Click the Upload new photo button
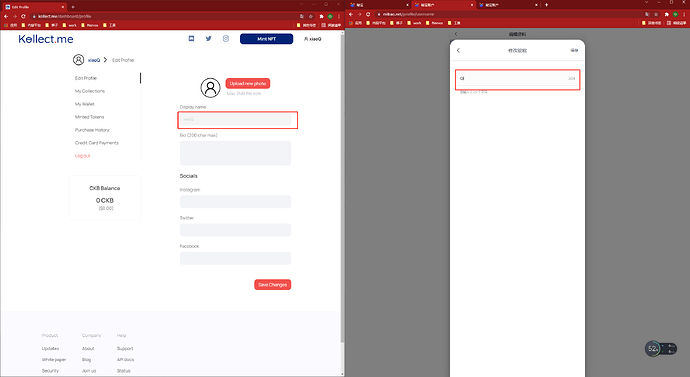The width and height of the screenshot is (690, 377). pyautogui.click(x=248, y=83)
